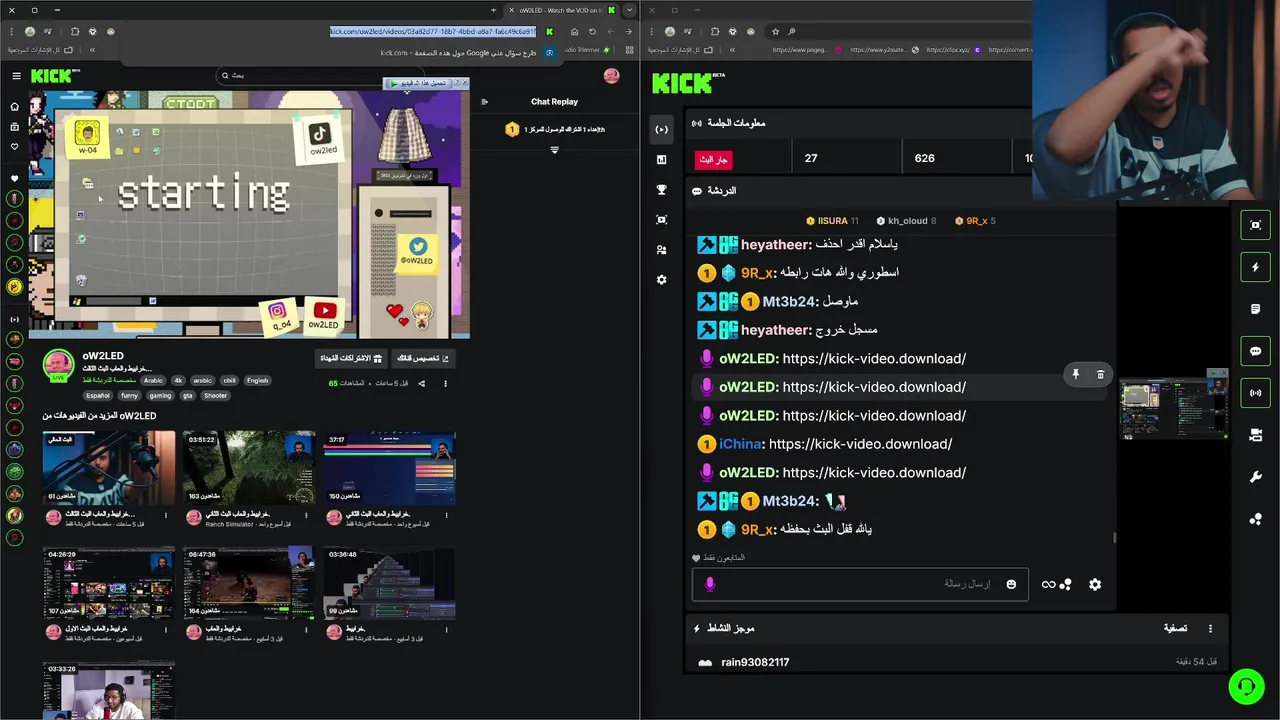
Task: Click top gifter kh_oloud in chat header
Action: [906, 221]
